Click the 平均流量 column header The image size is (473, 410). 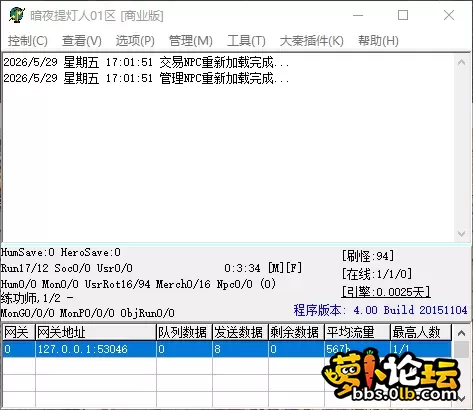(x=357, y=332)
